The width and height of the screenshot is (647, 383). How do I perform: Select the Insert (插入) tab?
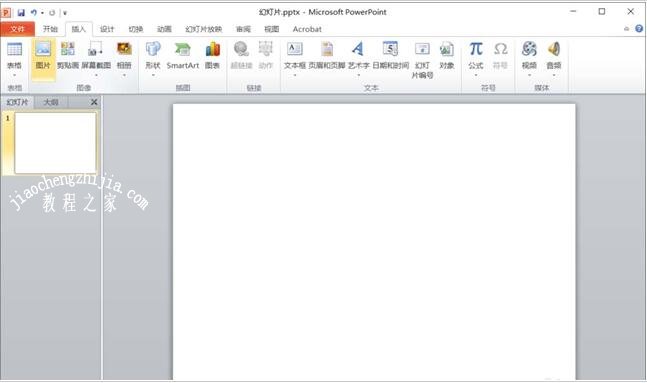click(78, 29)
